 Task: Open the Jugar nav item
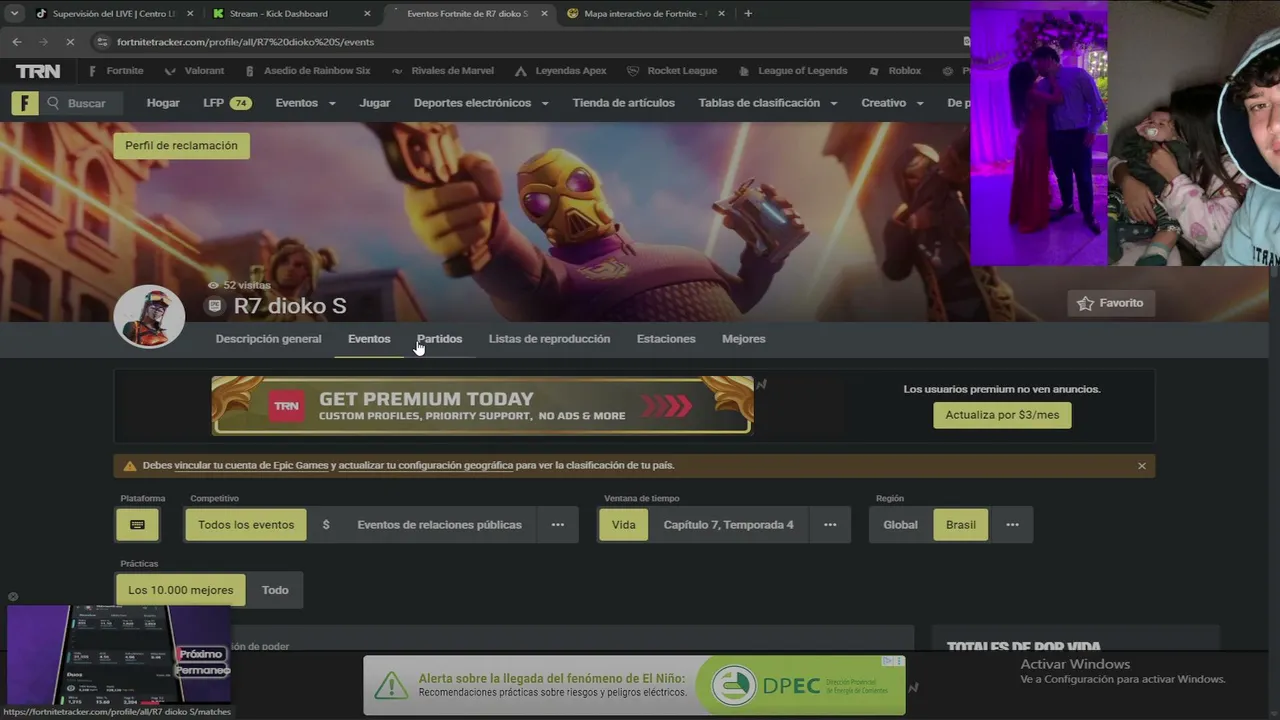point(375,103)
